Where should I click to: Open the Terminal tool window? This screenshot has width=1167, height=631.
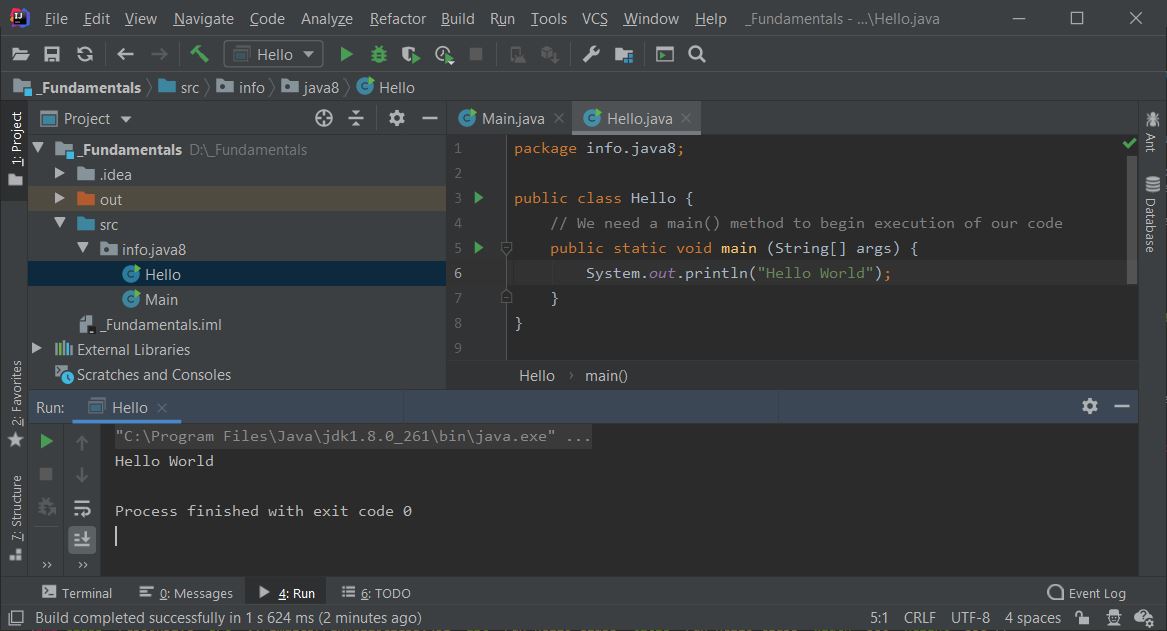coord(77,593)
